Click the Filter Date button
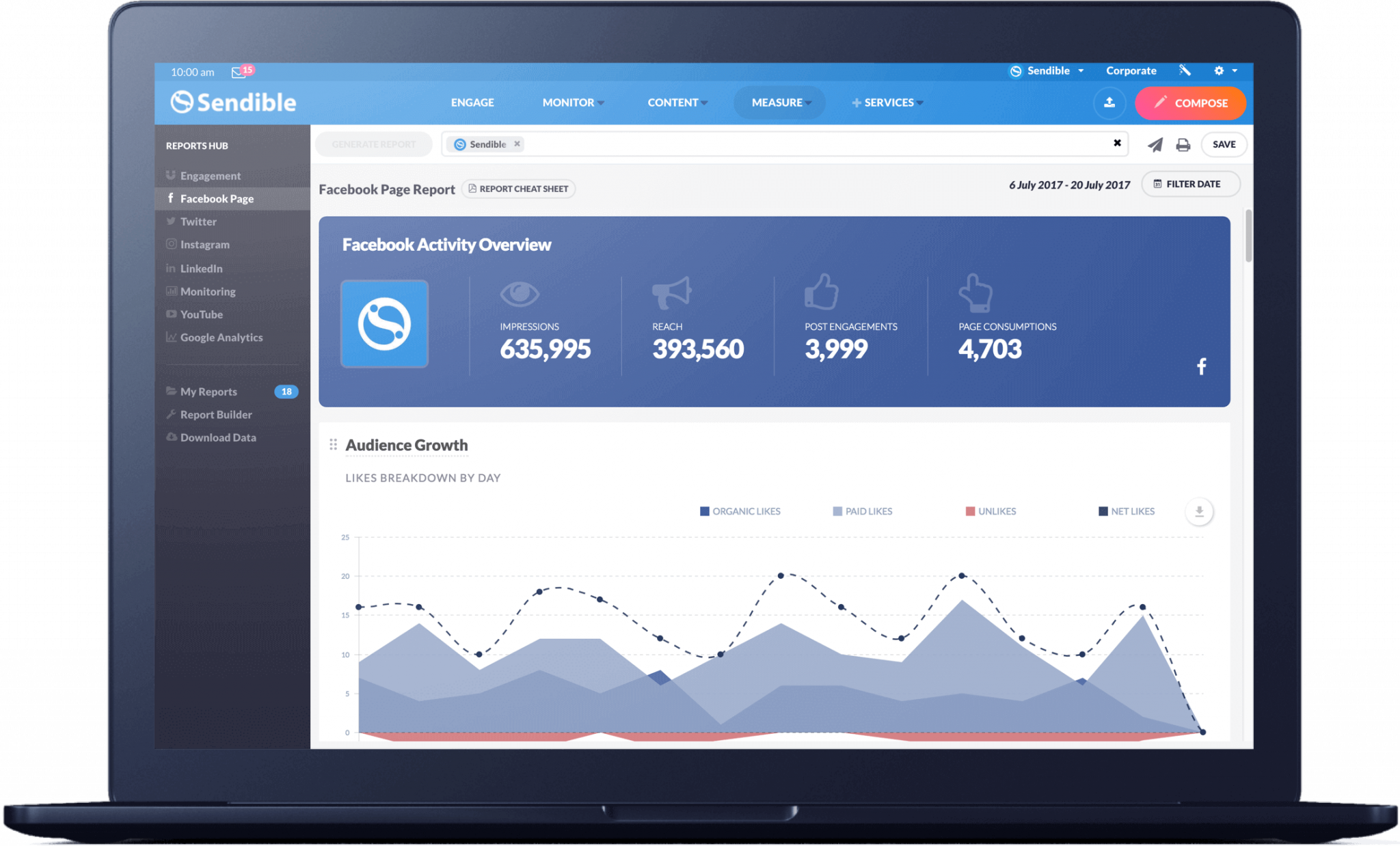1400x846 pixels. click(x=1190, y=183)
